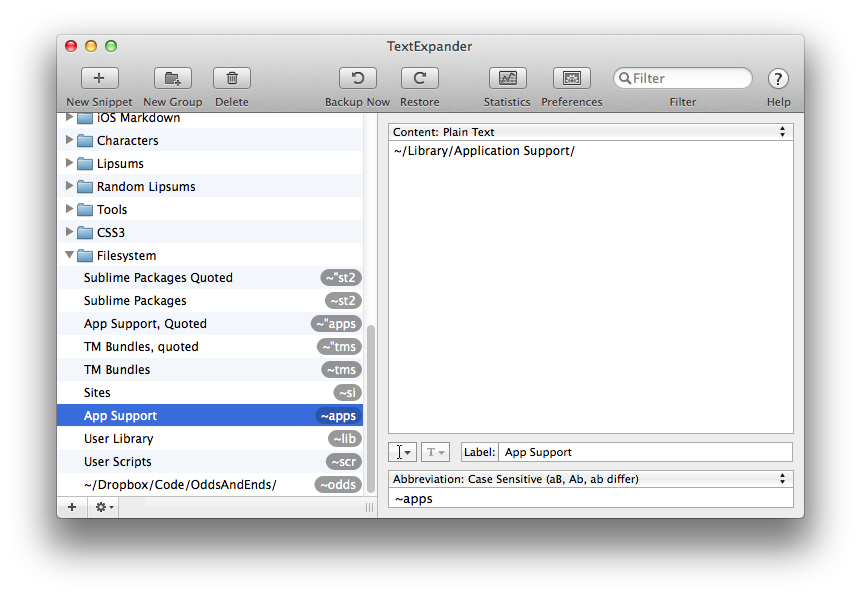Open the Preferences icon
This screenshot has width=861, height=597.
coord(572,78)
